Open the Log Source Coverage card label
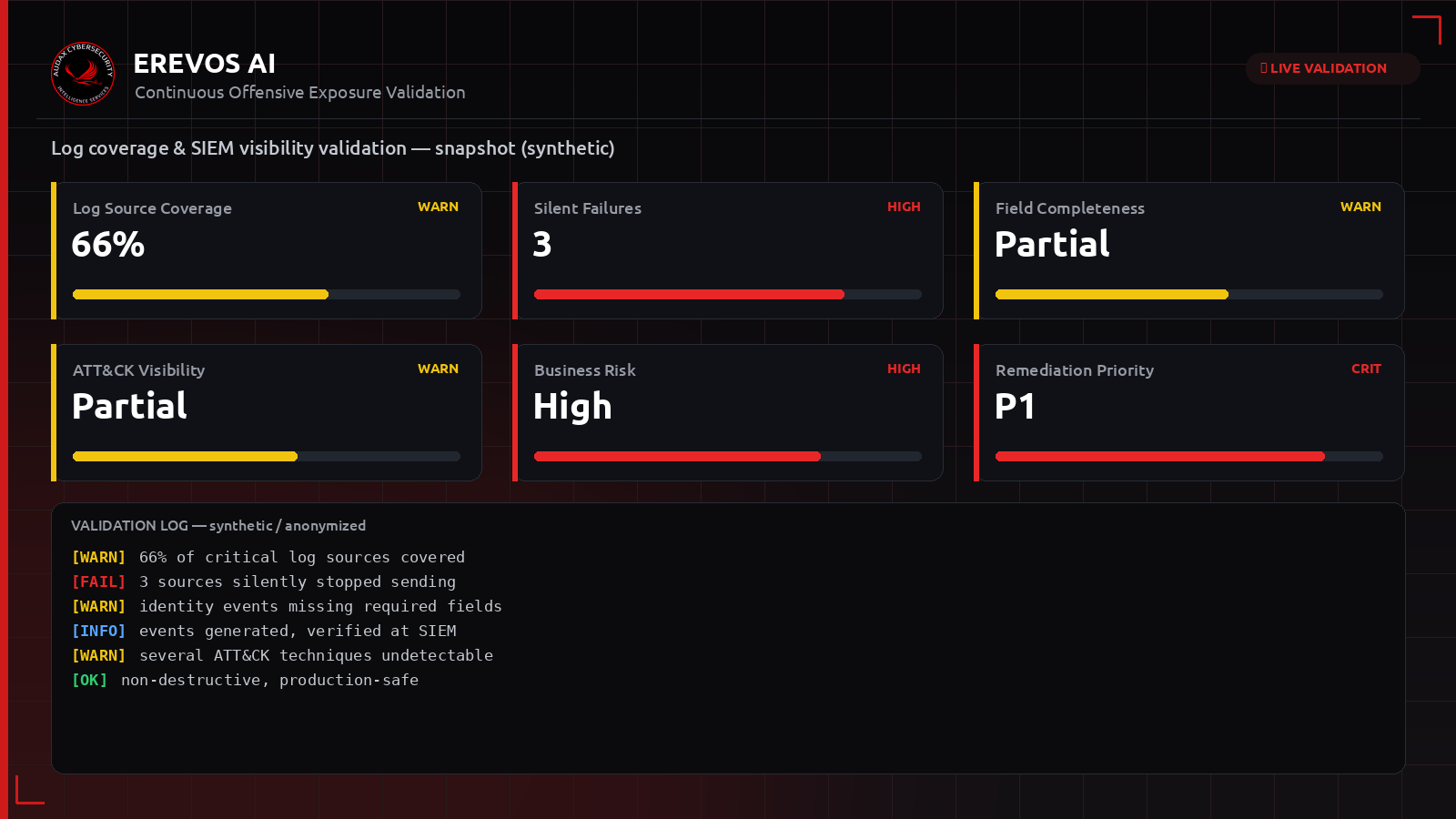 [x=152, y=208]
